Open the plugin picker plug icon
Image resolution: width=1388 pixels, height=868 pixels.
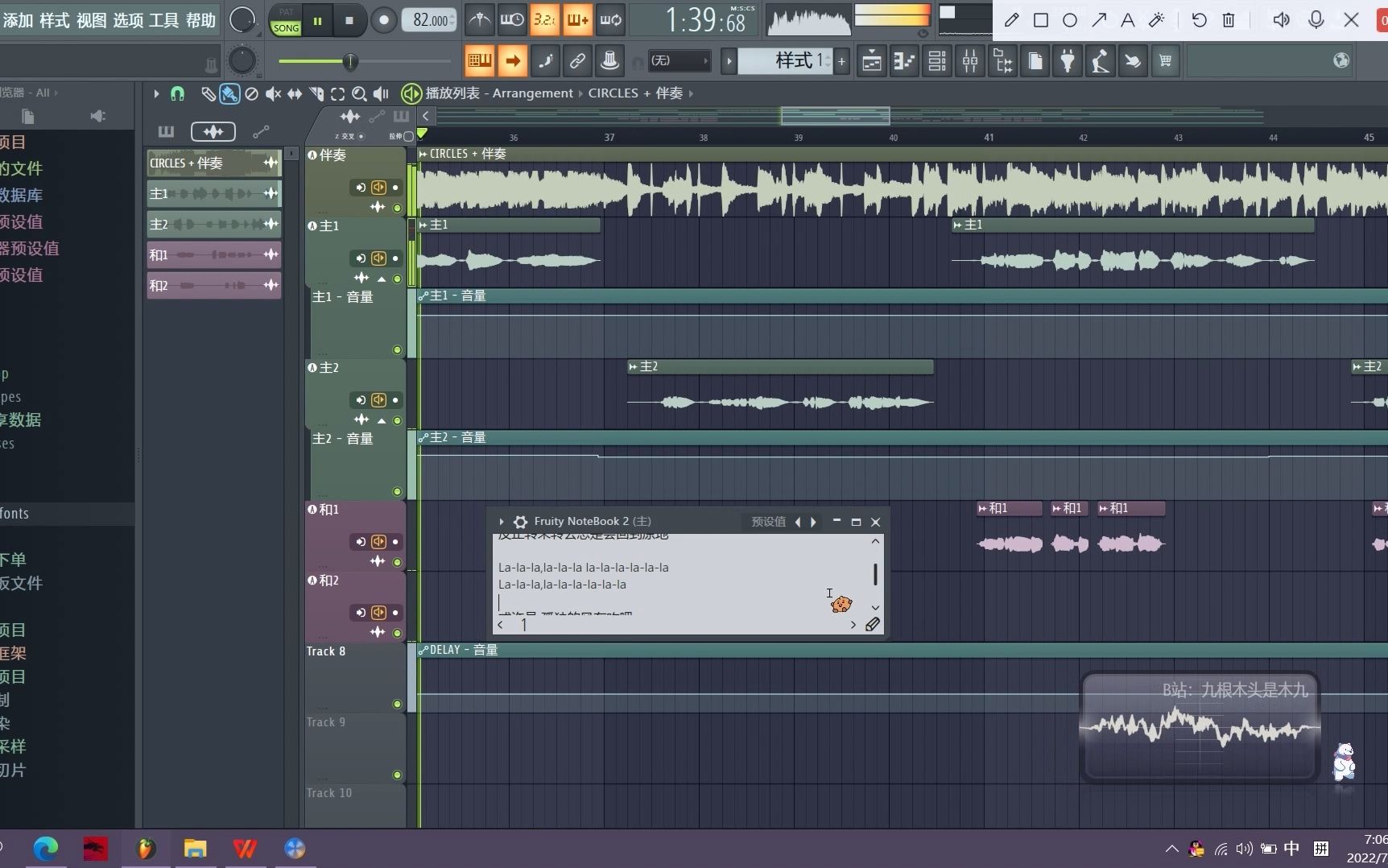point(1068,61)
